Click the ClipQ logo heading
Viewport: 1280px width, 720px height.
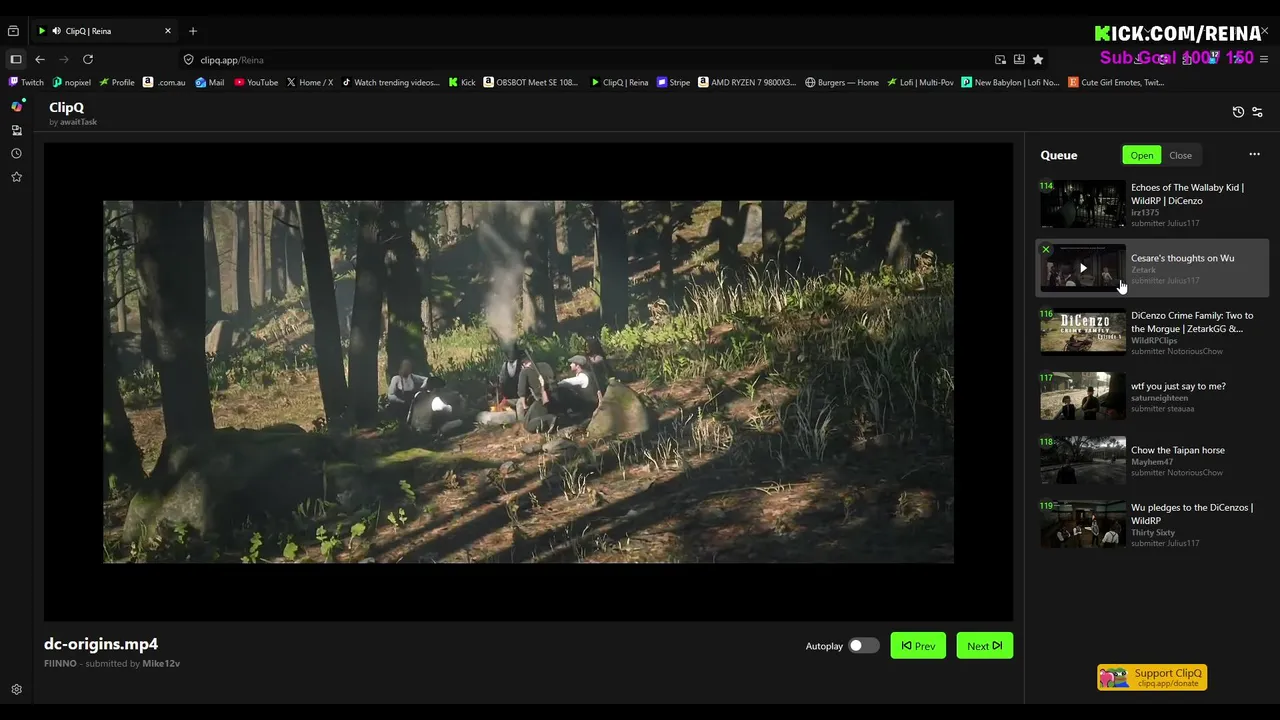[x=67, y=107]
